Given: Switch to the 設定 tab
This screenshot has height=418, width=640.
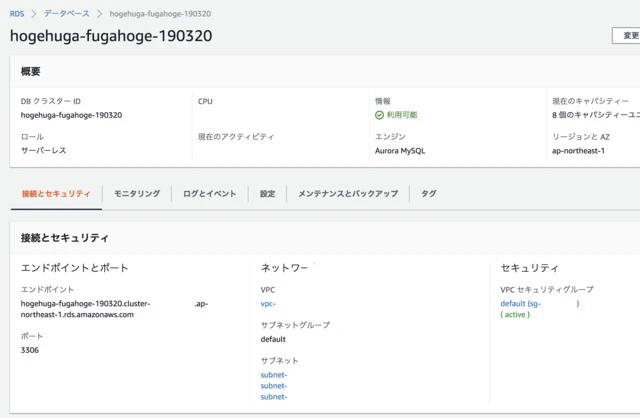Looking at the screenshot, I should click(267, 193).
